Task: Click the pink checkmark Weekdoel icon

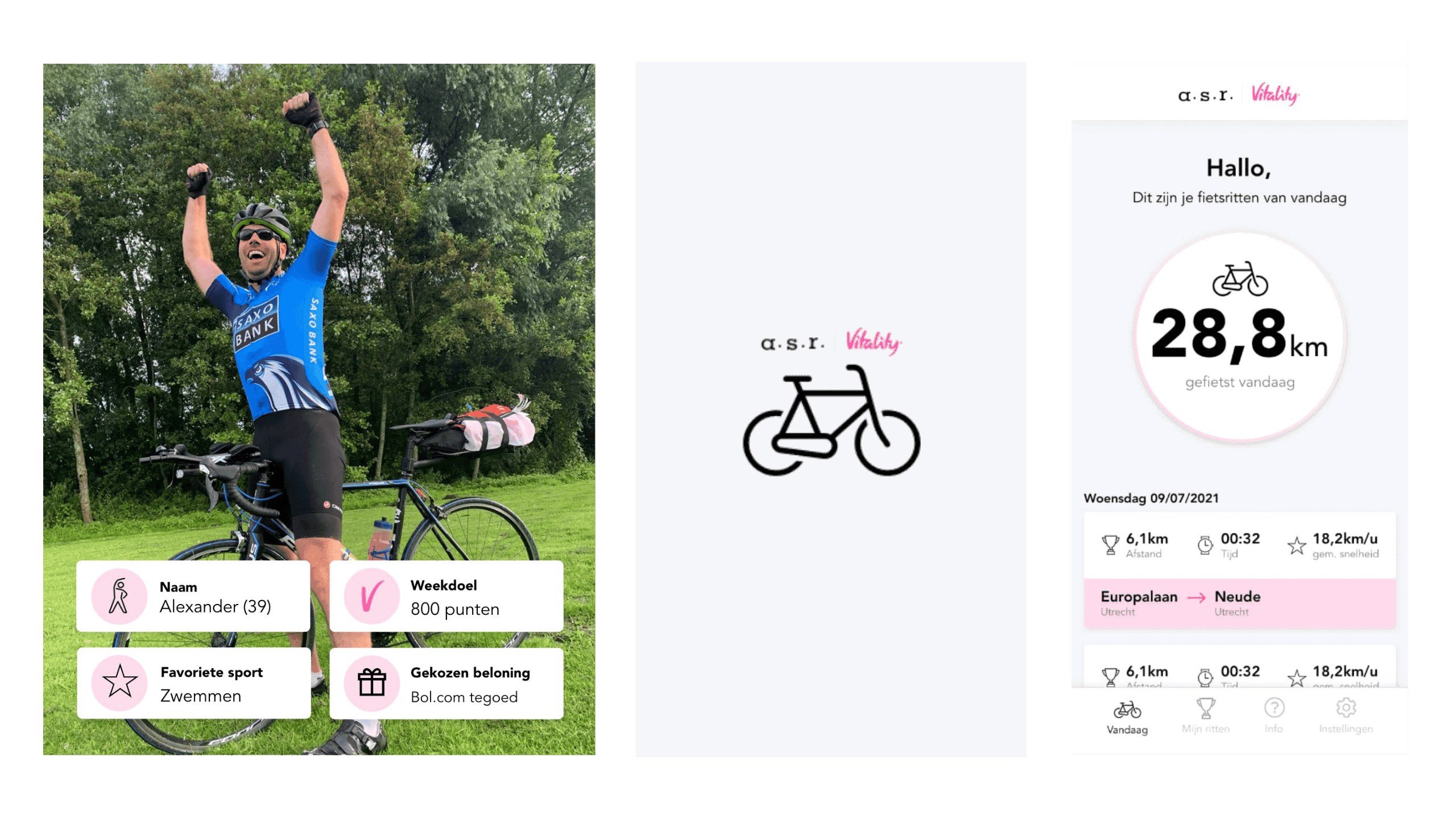Action: click(372, 595)
